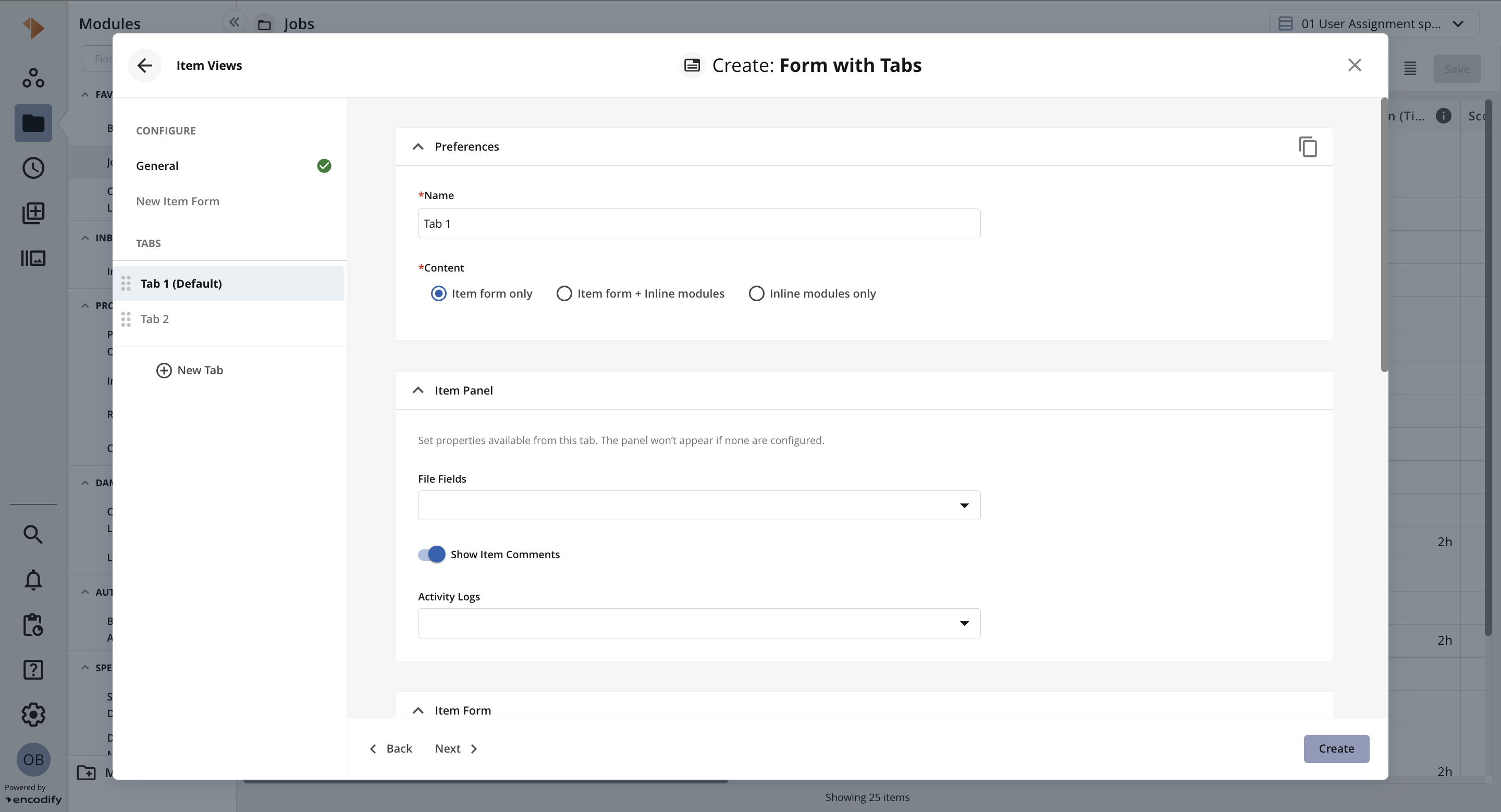Click the copy icon in Preferences header
This screenshot has height=812, width=1501.
[1308, 147]
